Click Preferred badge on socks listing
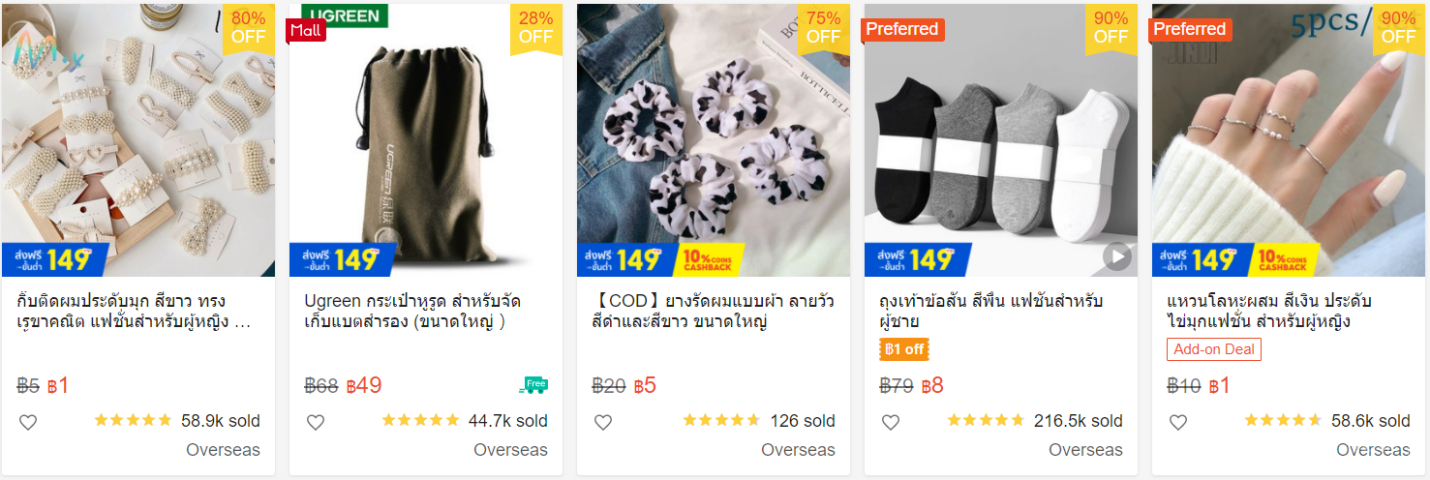 tap(902, 29)
